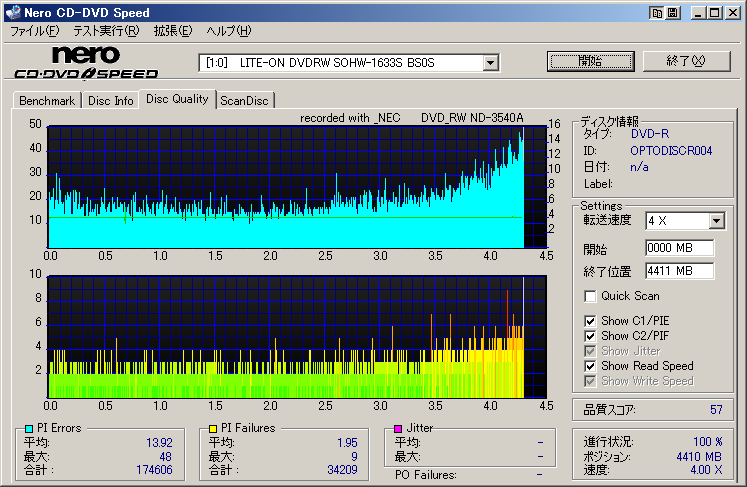Click the PI Errors total 174606
This screenshot has height=487, width=747.
click(154, 470)
